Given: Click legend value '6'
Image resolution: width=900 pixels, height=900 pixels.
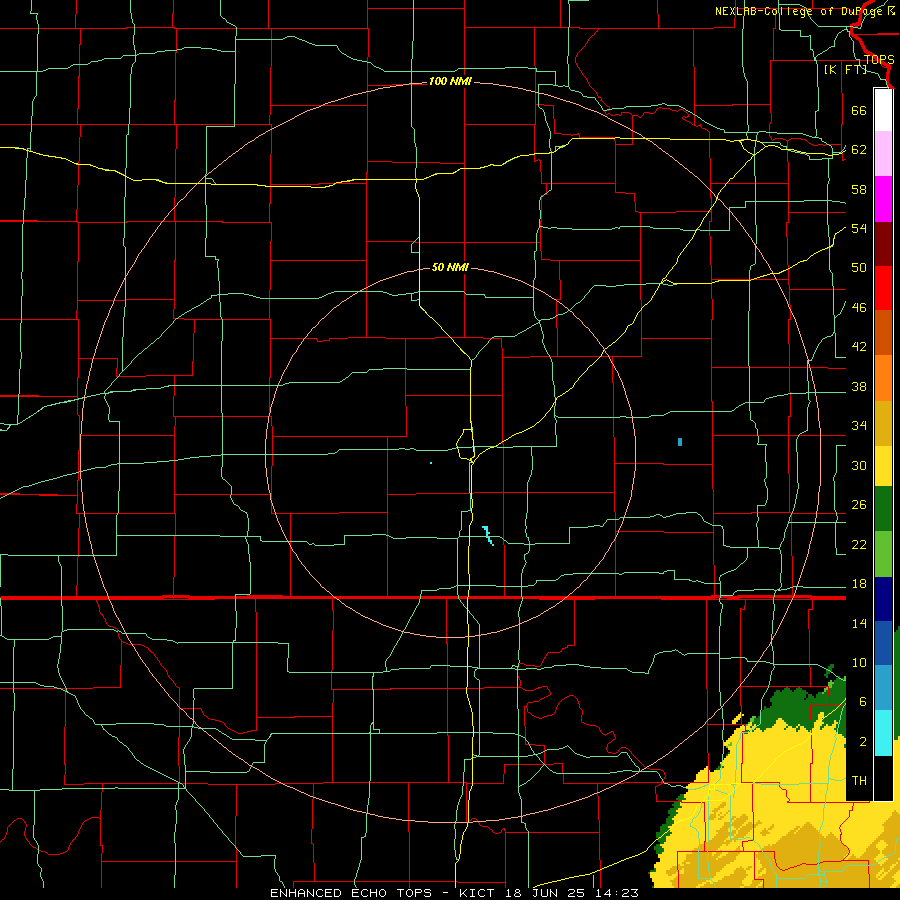Looking at the screenshot, I should coord(862,702).
